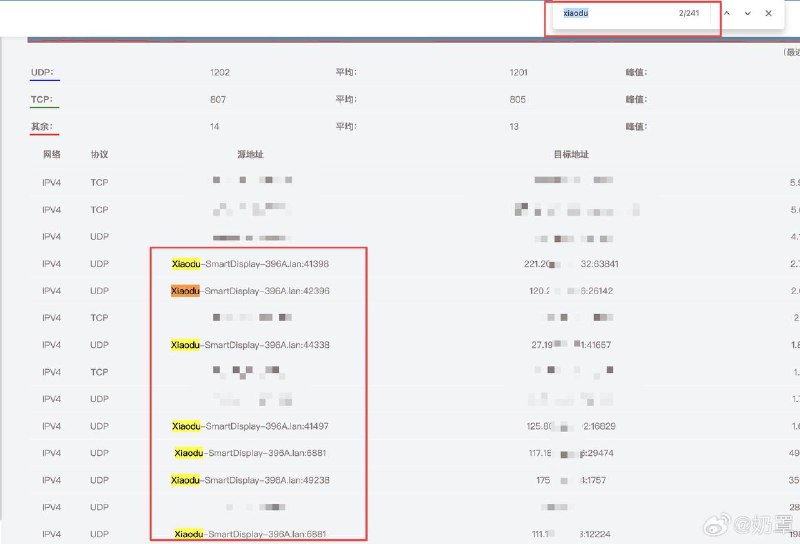Click destination address ending :1757
Viewport: 800px width, 544px height.
click(571, 480)
